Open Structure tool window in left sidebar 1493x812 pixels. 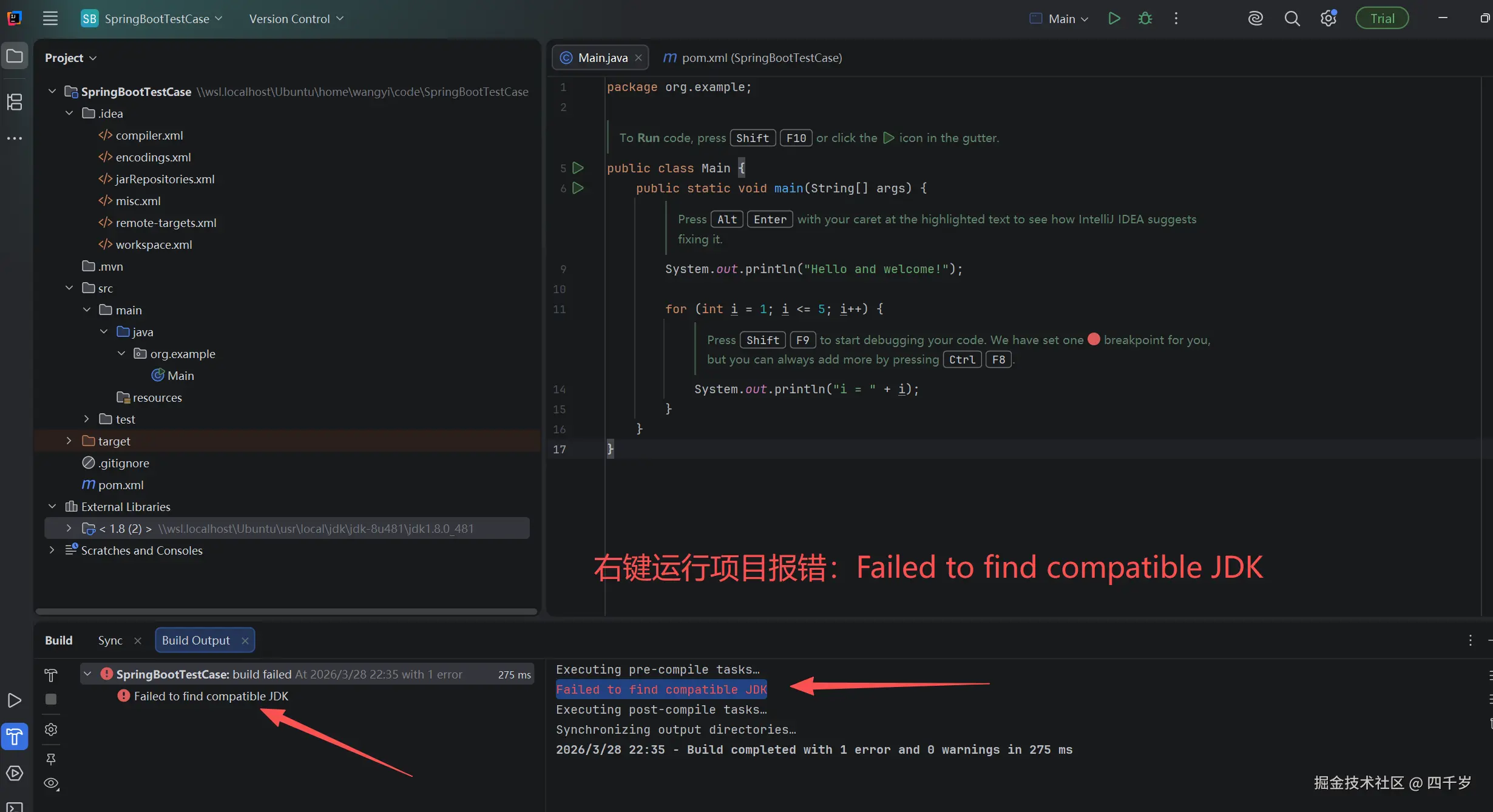pyautogui.click(x=15, y=102)
